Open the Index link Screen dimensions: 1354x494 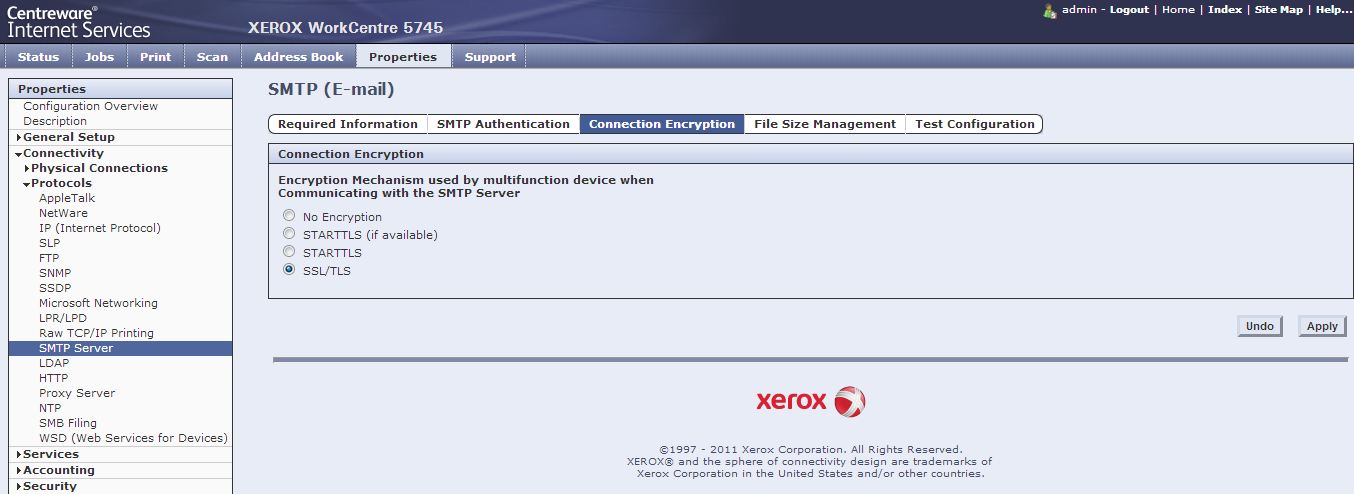pyautogui.click(x=1225, y=9)
